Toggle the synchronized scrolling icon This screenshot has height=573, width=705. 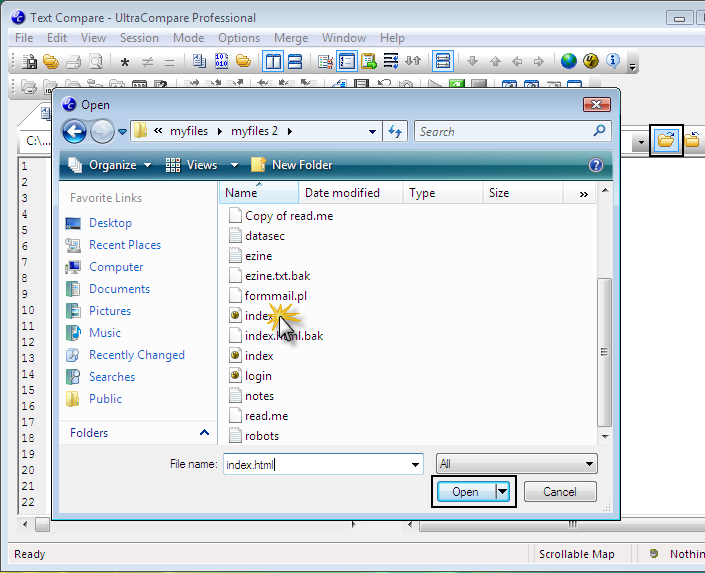tap(442, 61)
